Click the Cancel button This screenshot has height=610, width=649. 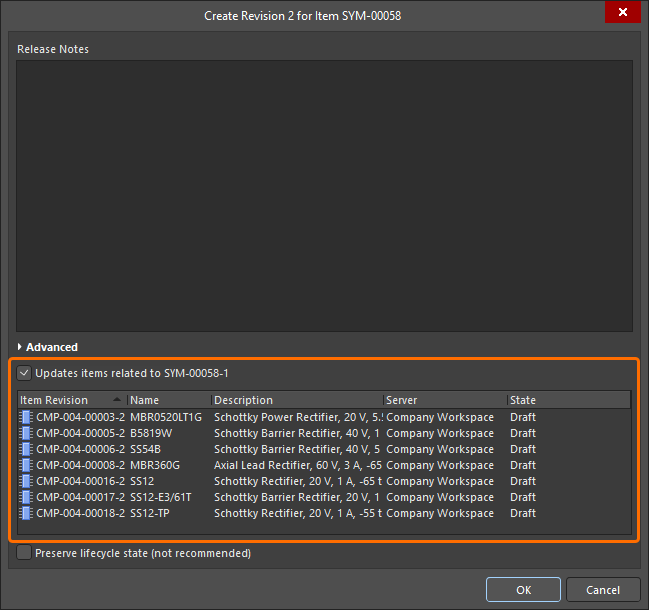coord(603,590)
